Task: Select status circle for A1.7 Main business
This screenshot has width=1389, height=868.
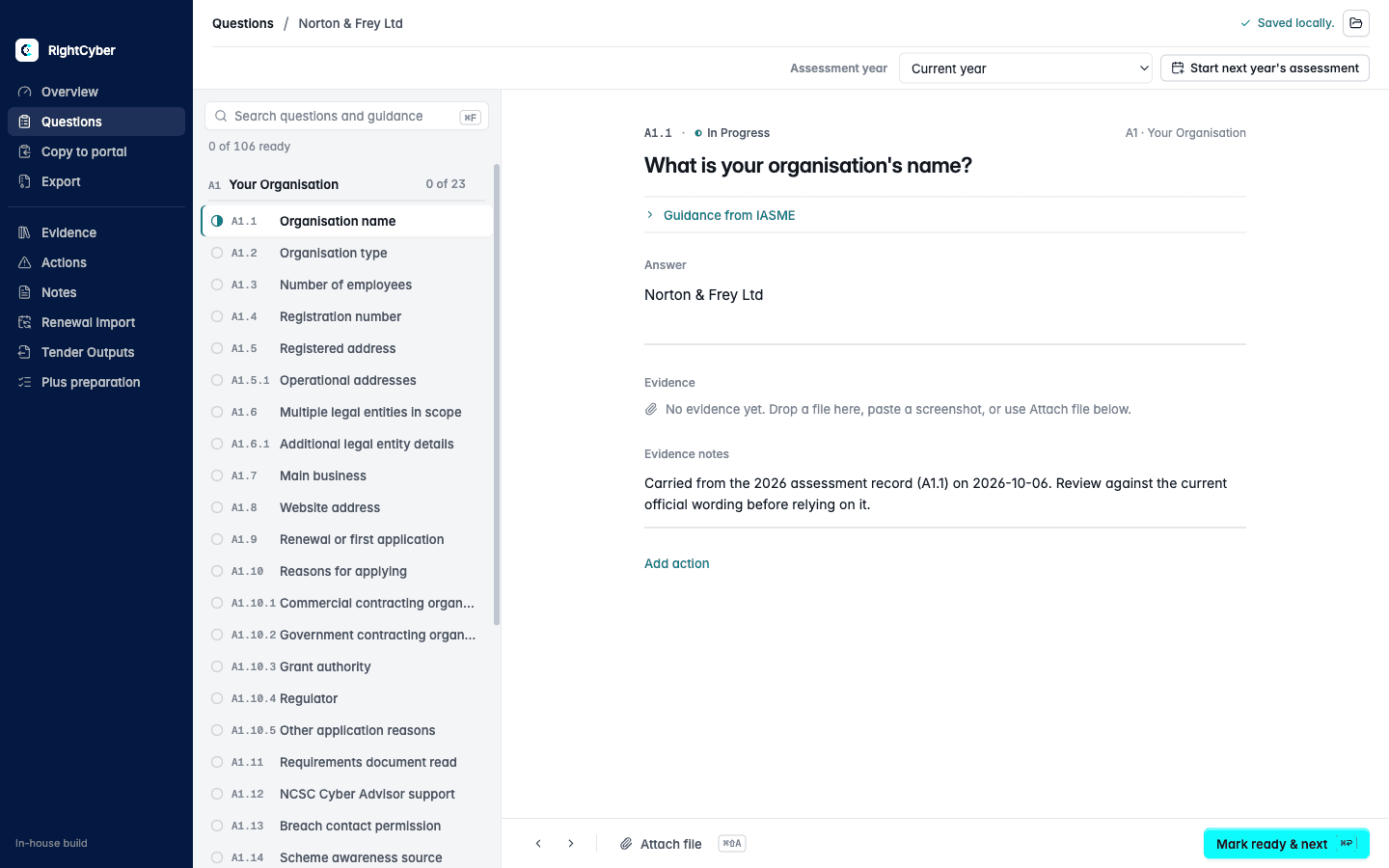Action: (217, 475)
